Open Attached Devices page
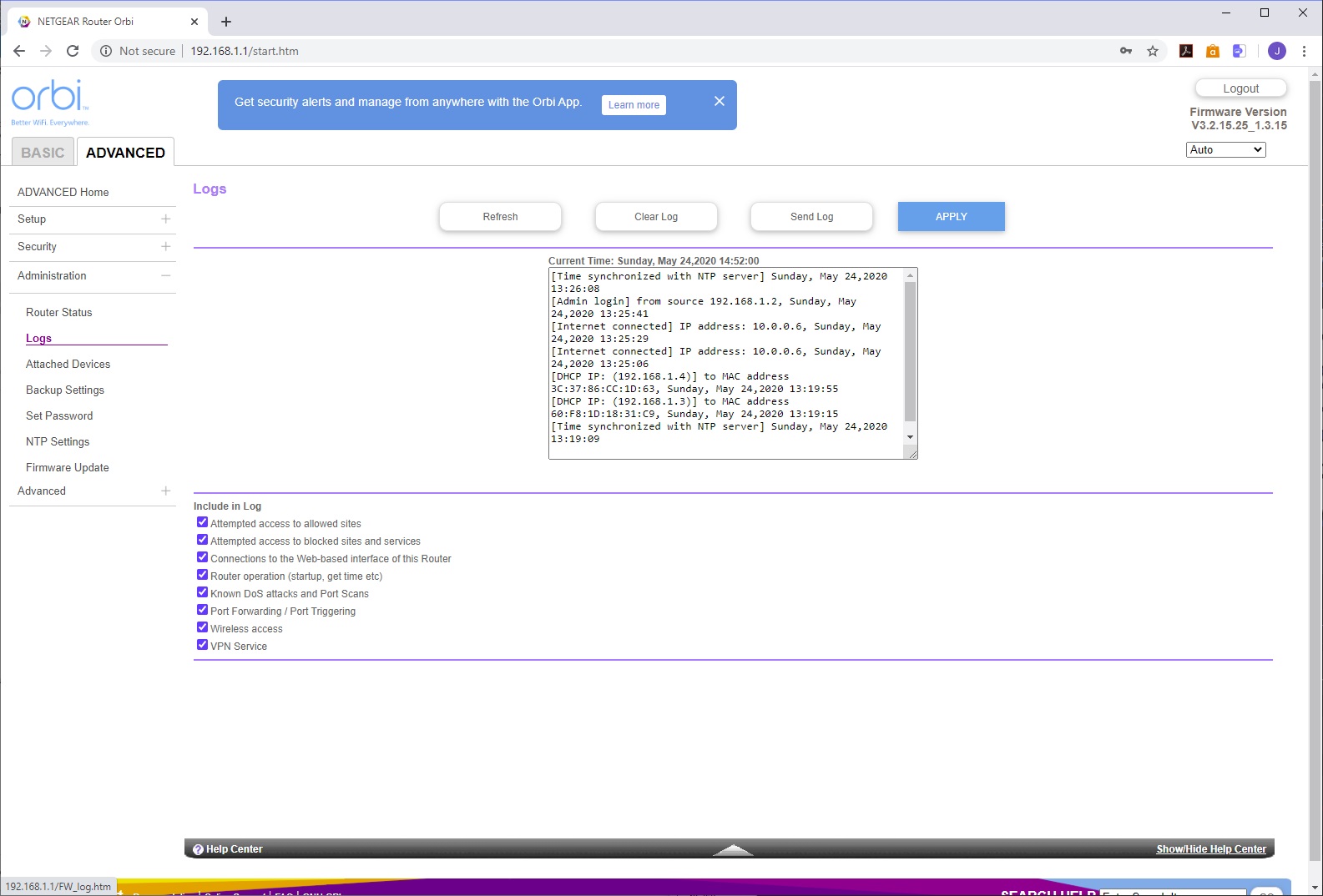Viewport: 1323px width, 896px height. tap(68, 364)
